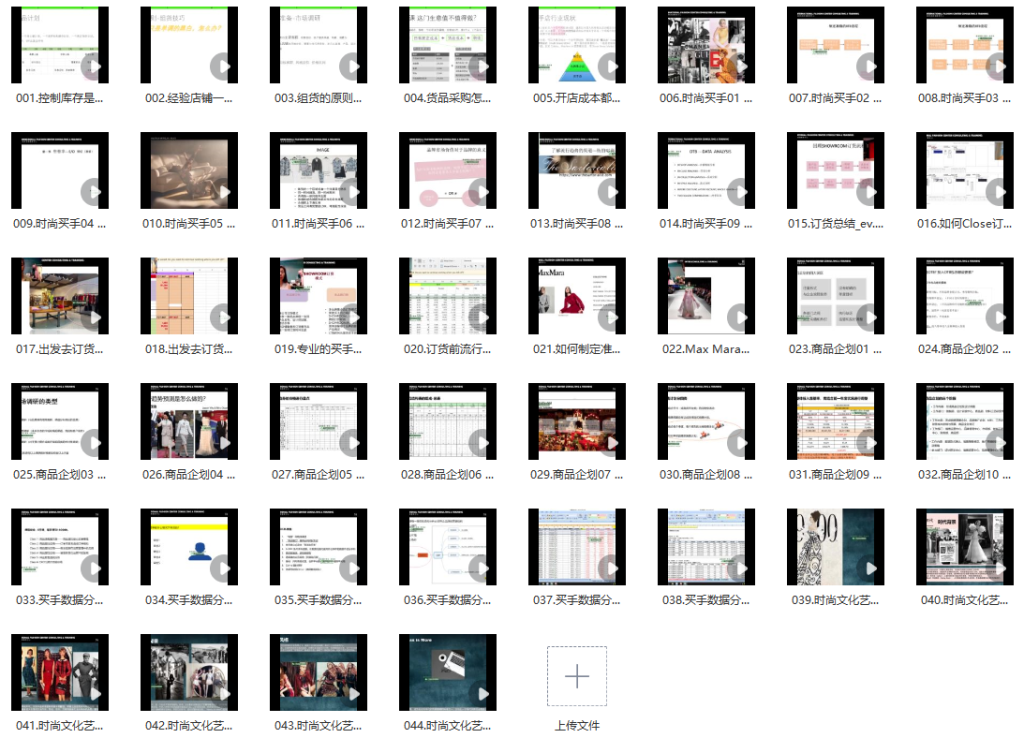Click file name 020.订货前流行
1024x738 pixels.
point(448,349)
